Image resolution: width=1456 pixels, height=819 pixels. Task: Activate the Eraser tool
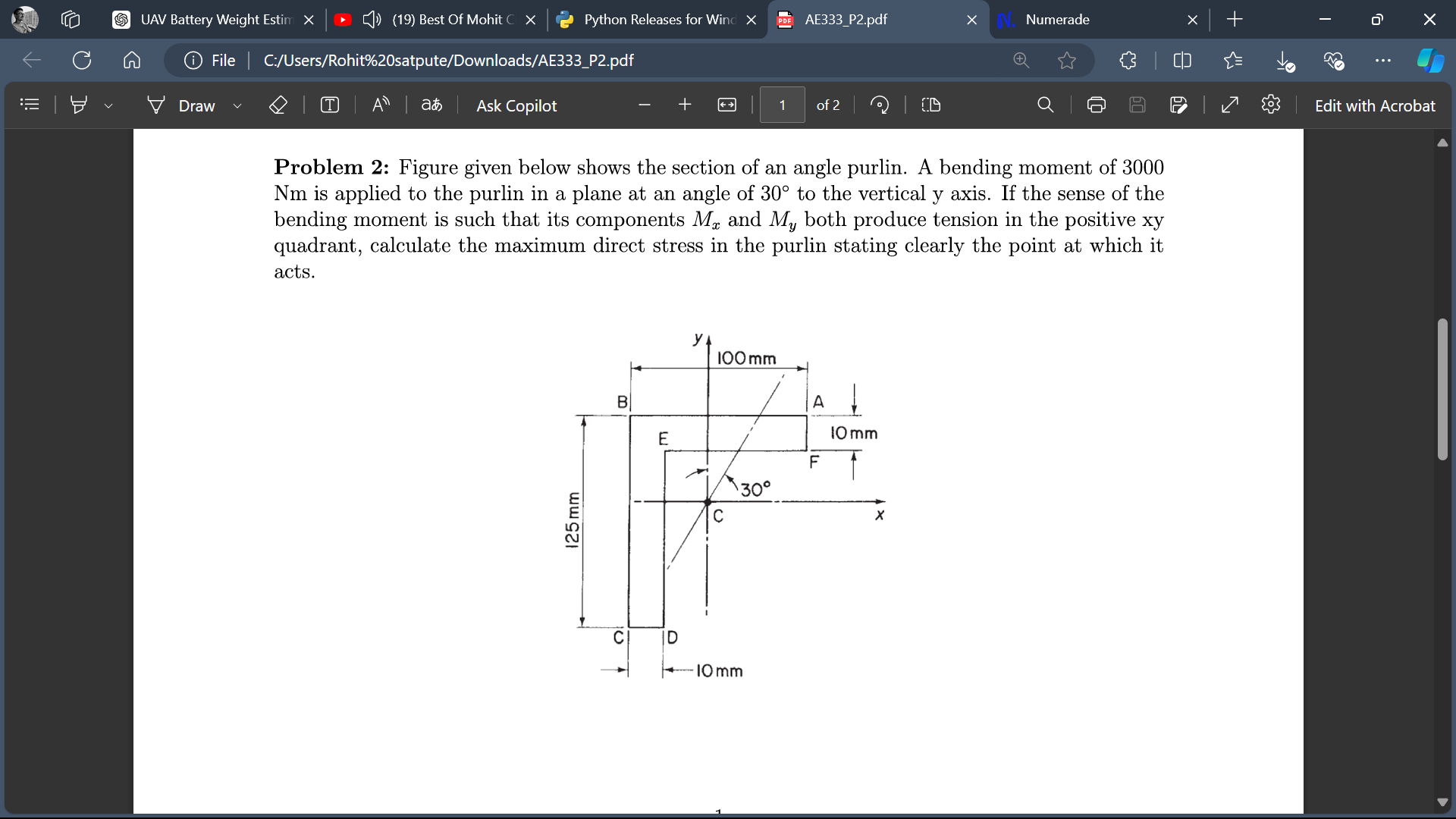[x=278, y=105]
